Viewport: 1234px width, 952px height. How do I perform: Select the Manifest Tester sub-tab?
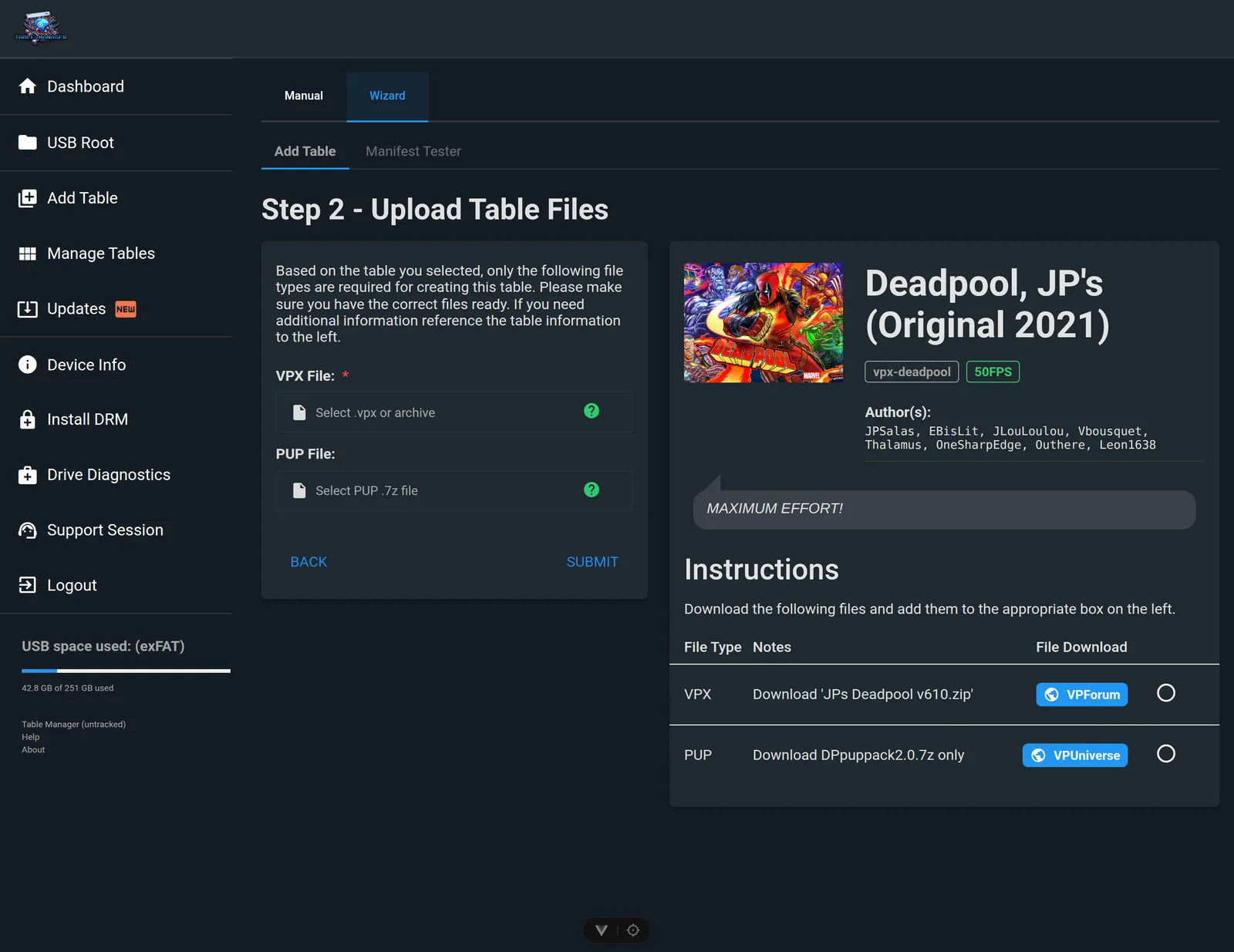tap(413, 152)
